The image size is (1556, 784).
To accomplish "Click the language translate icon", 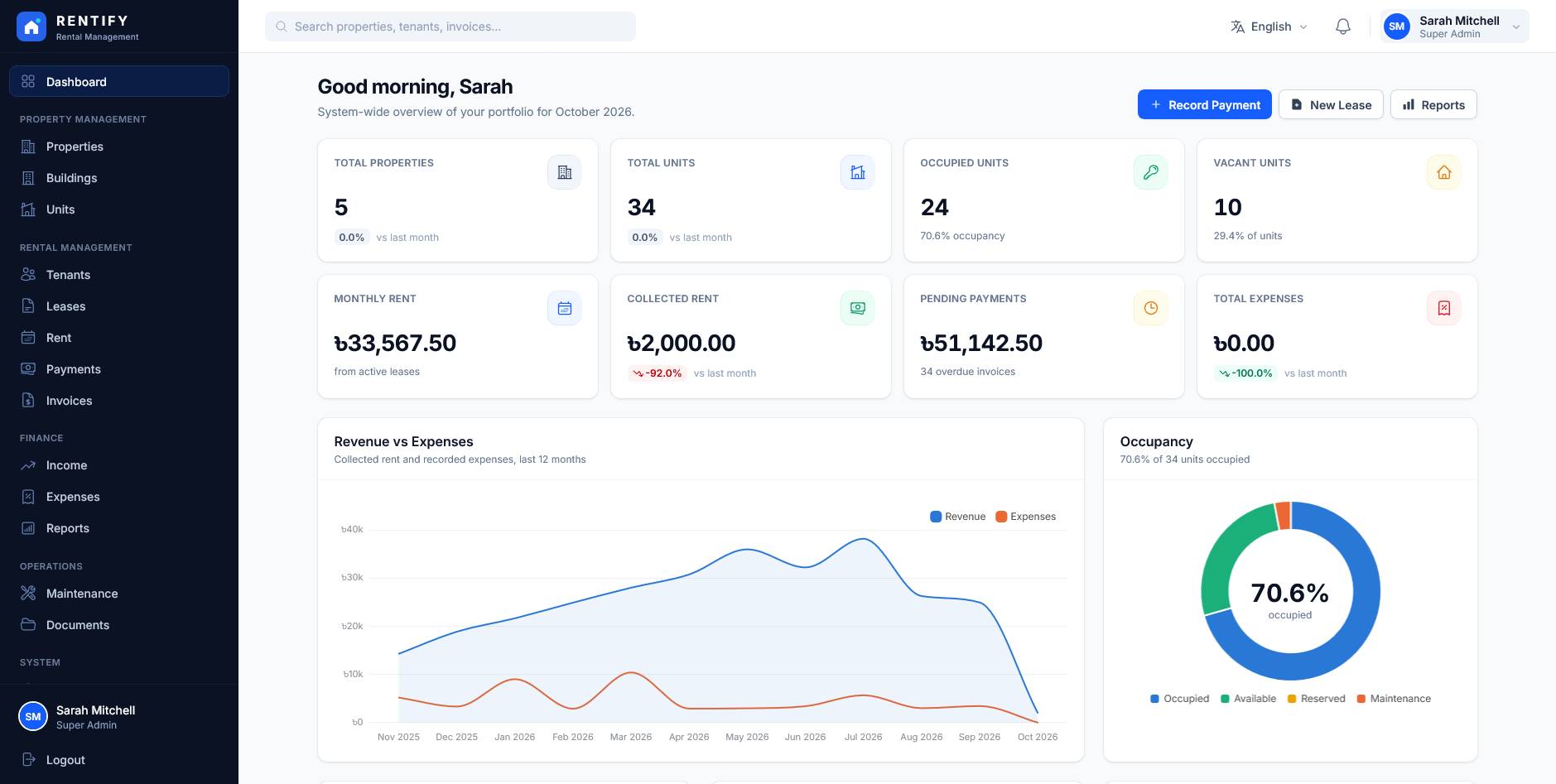I will coord(1237,26).
